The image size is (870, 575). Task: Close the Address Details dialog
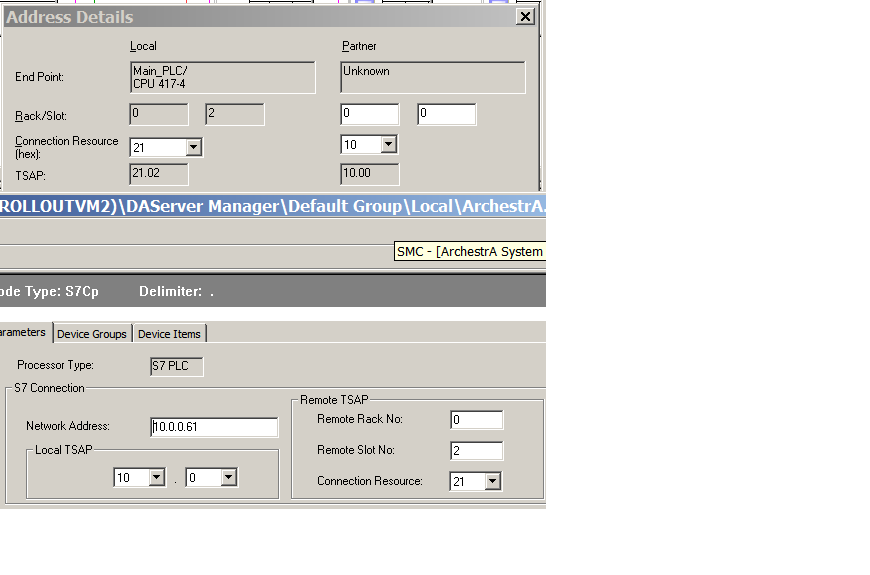click(x=525, y=16)
